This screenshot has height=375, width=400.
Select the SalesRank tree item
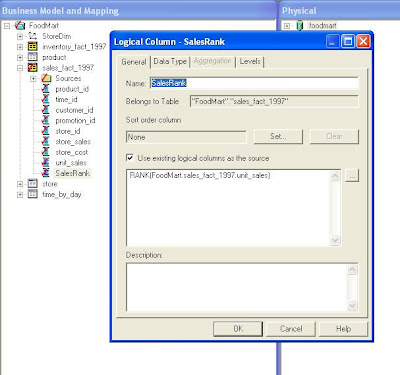tap(72, 173)
